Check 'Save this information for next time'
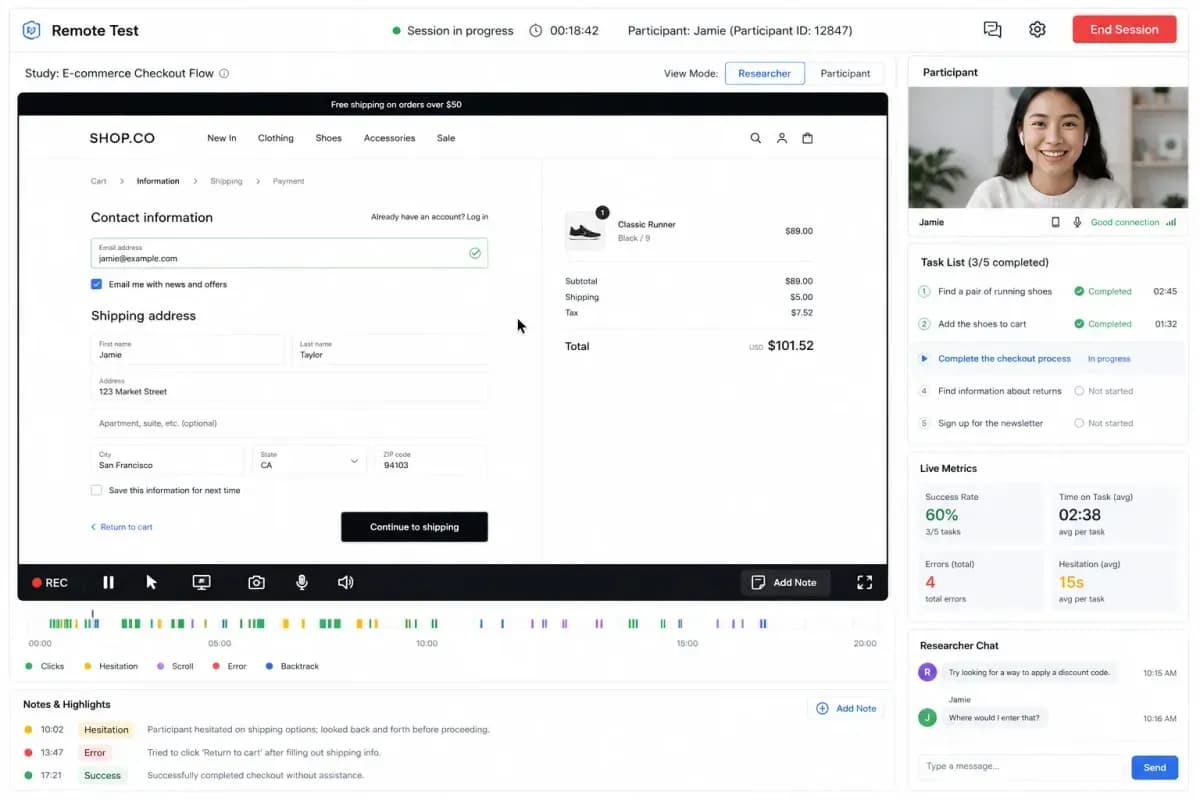1200x800 pixels. coord(97,490)
